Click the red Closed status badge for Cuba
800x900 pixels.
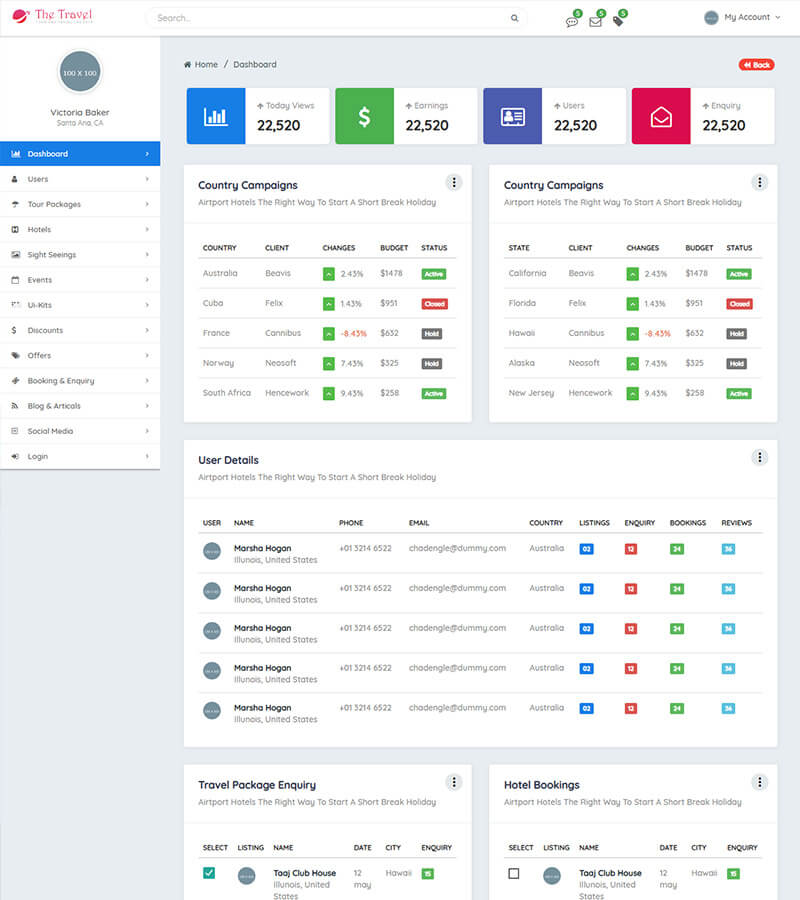coord(434,304)
